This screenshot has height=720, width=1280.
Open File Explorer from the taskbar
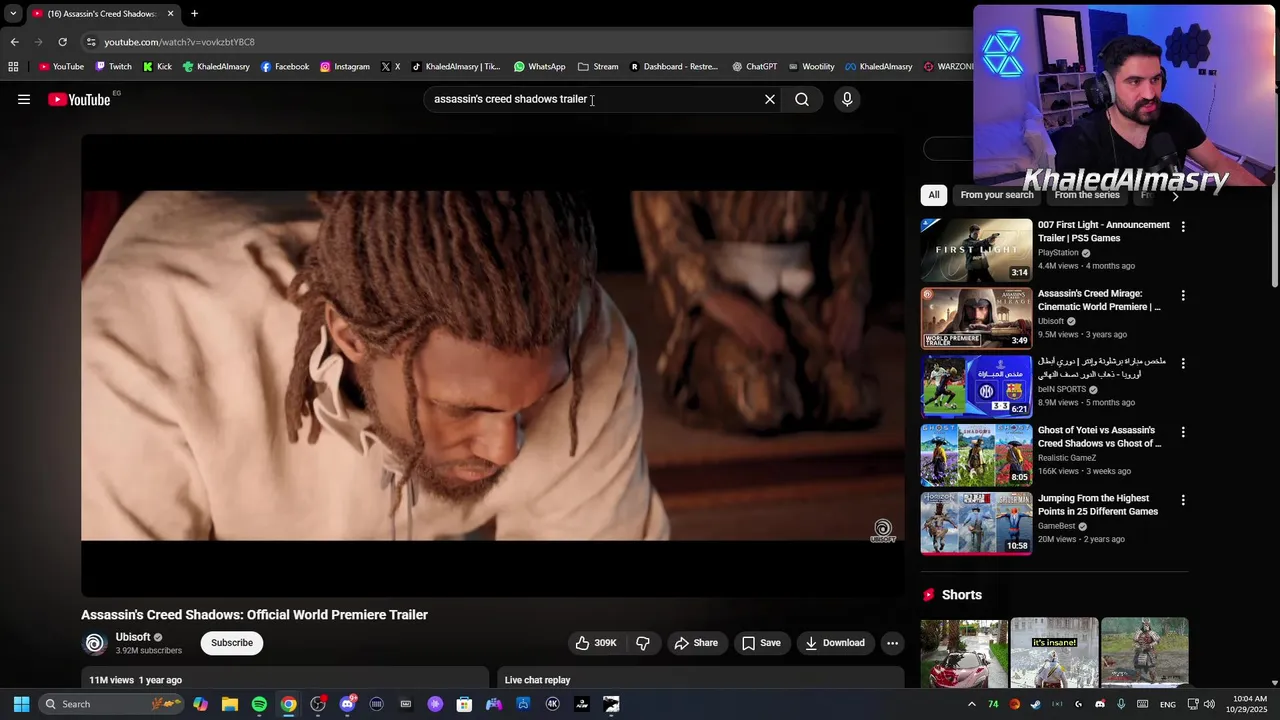[x=230, y=704]
